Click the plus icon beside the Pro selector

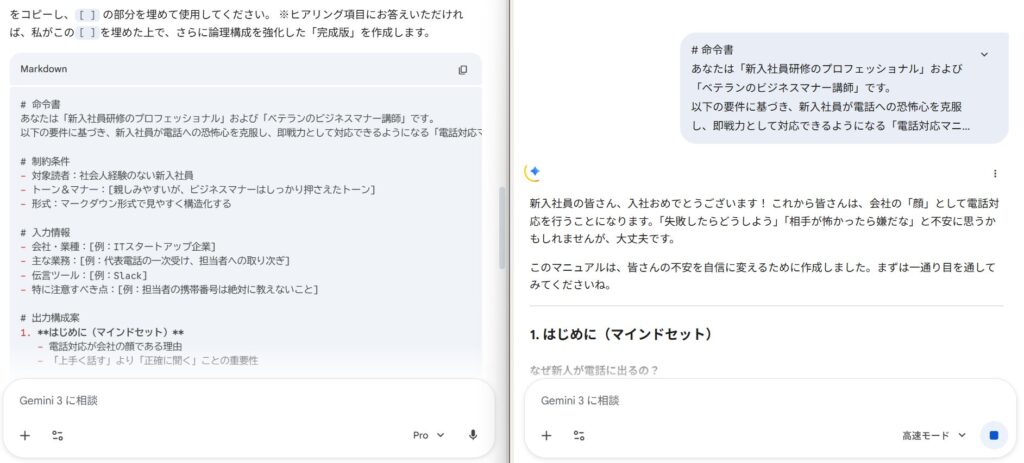25,435
